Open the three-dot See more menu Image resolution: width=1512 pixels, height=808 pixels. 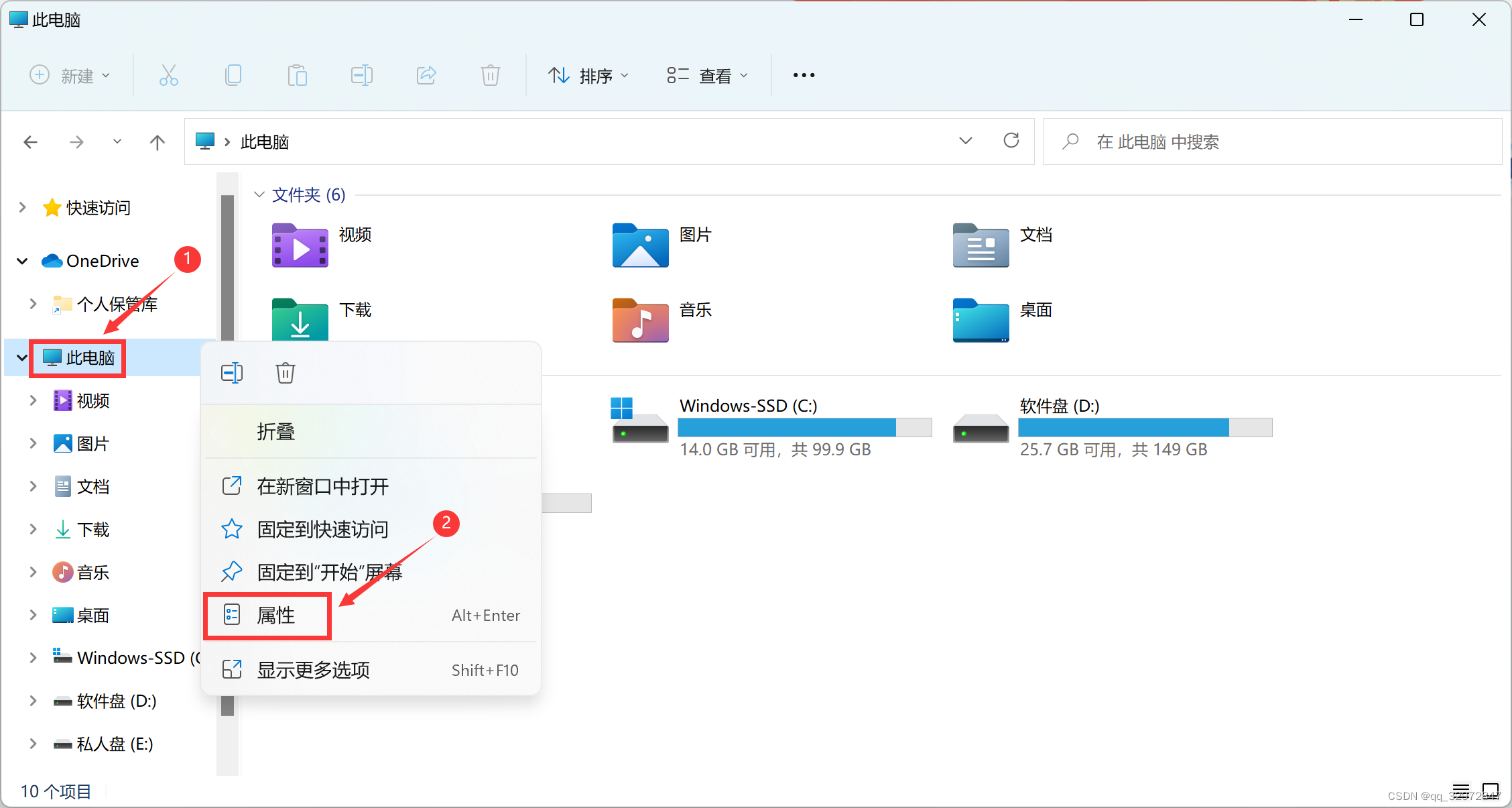(x=804, y=75)
